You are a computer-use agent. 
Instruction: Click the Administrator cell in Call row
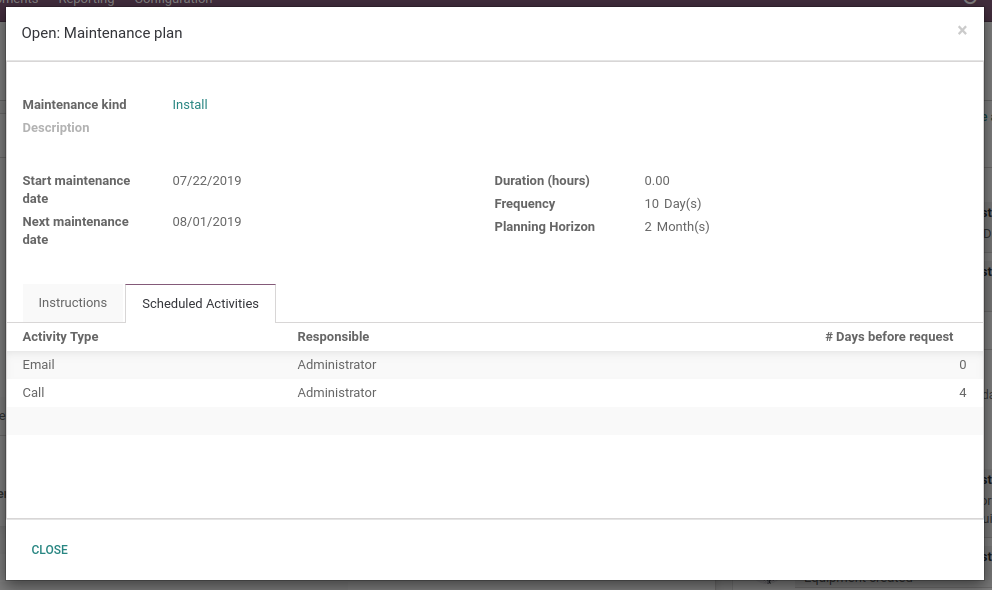click(x=337, y=392)
